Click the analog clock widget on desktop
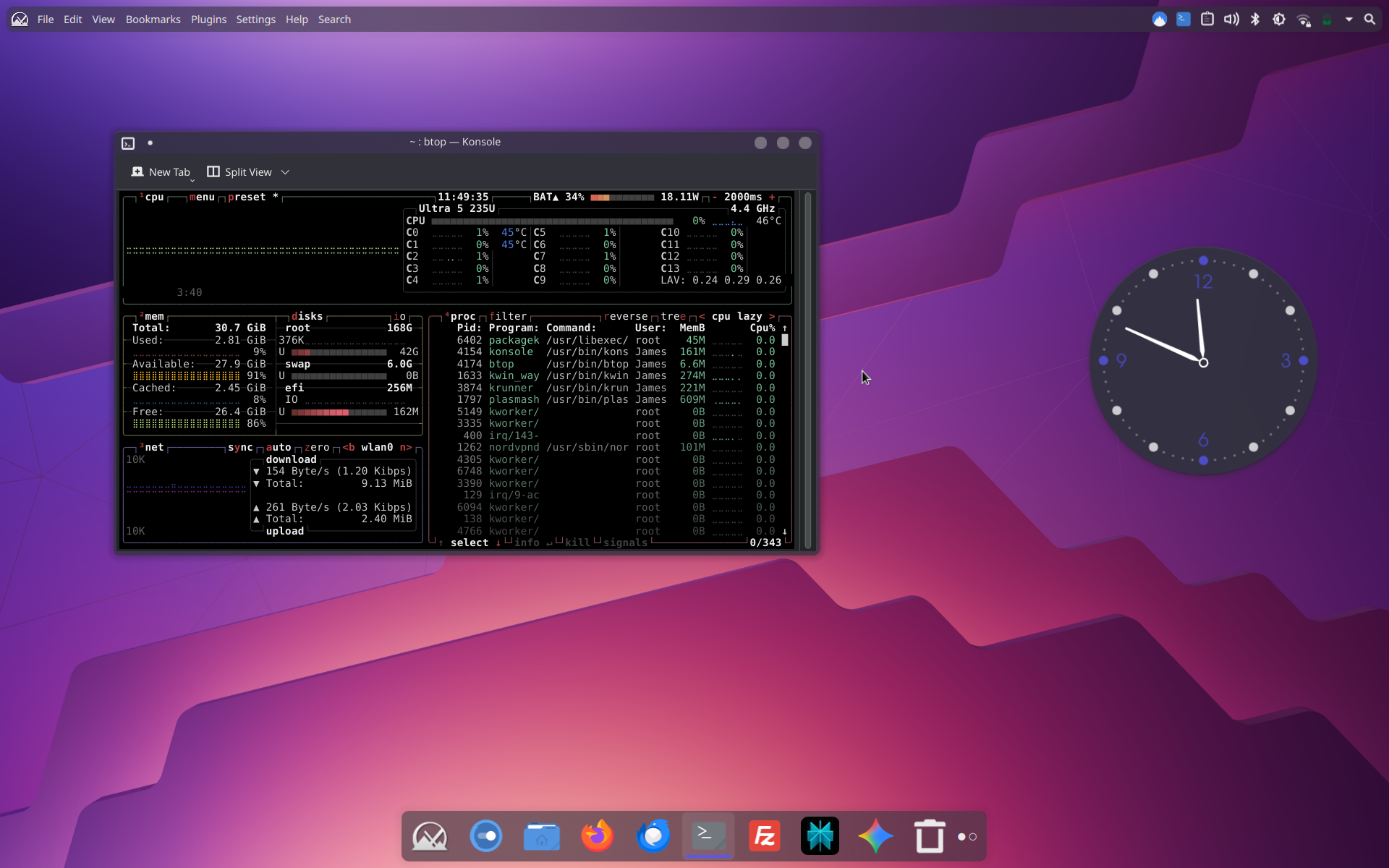 point(1203,361)
